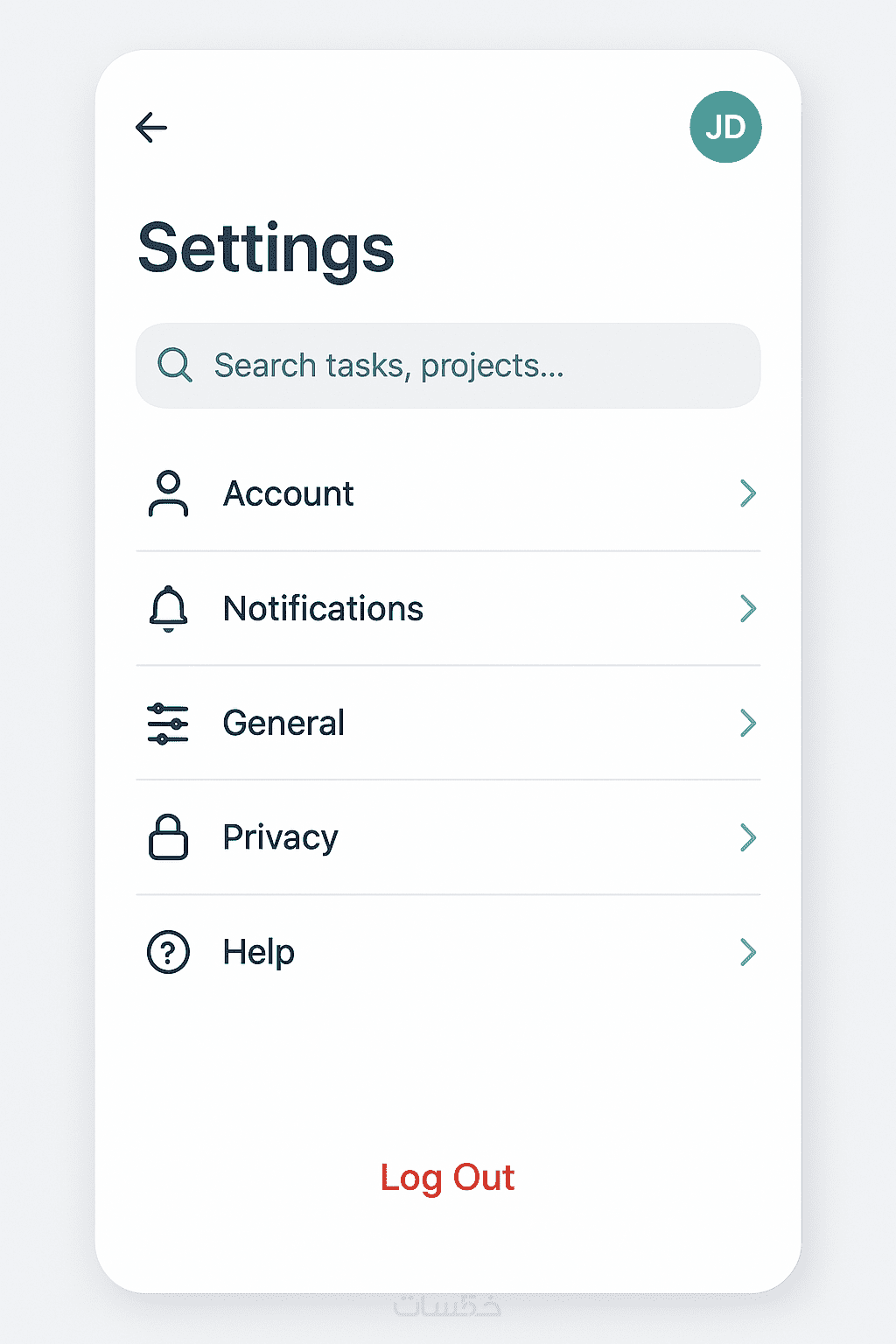This screenshot has width=896, height=1344.
Task: Open the Account settings item
Action: [289, 494]
